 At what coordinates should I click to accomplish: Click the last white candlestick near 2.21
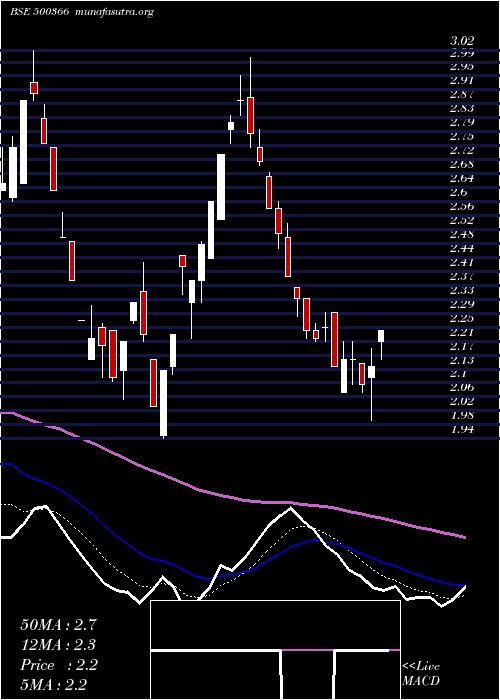[381, 336]
